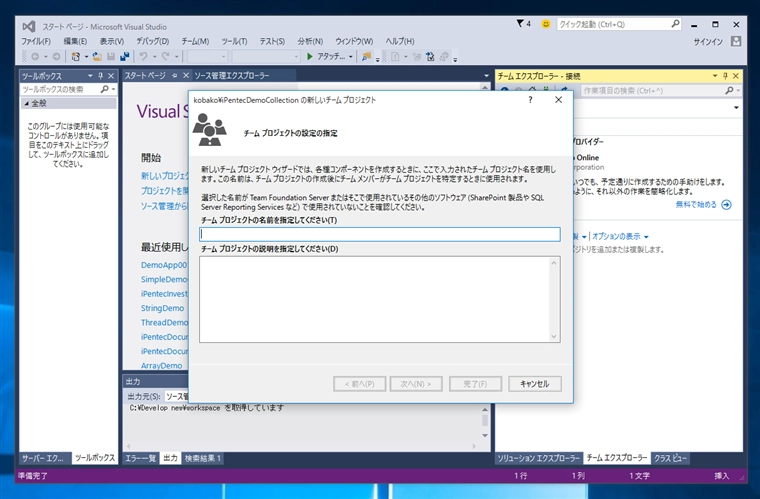
Task: Close the new team project dialog
Action: pos(558,100)
